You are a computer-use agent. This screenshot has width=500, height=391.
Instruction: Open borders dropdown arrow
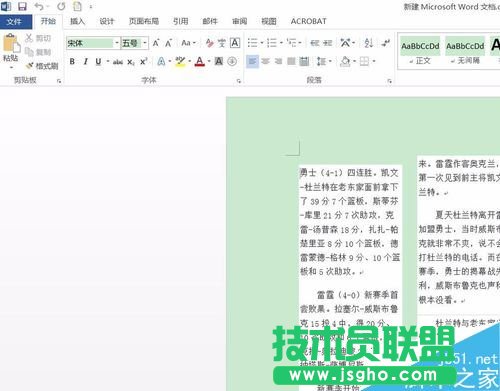374,61
